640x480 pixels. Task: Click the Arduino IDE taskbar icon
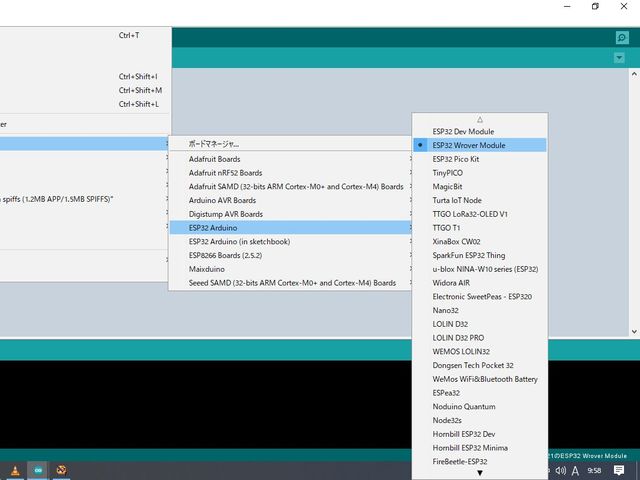point(38,471)
